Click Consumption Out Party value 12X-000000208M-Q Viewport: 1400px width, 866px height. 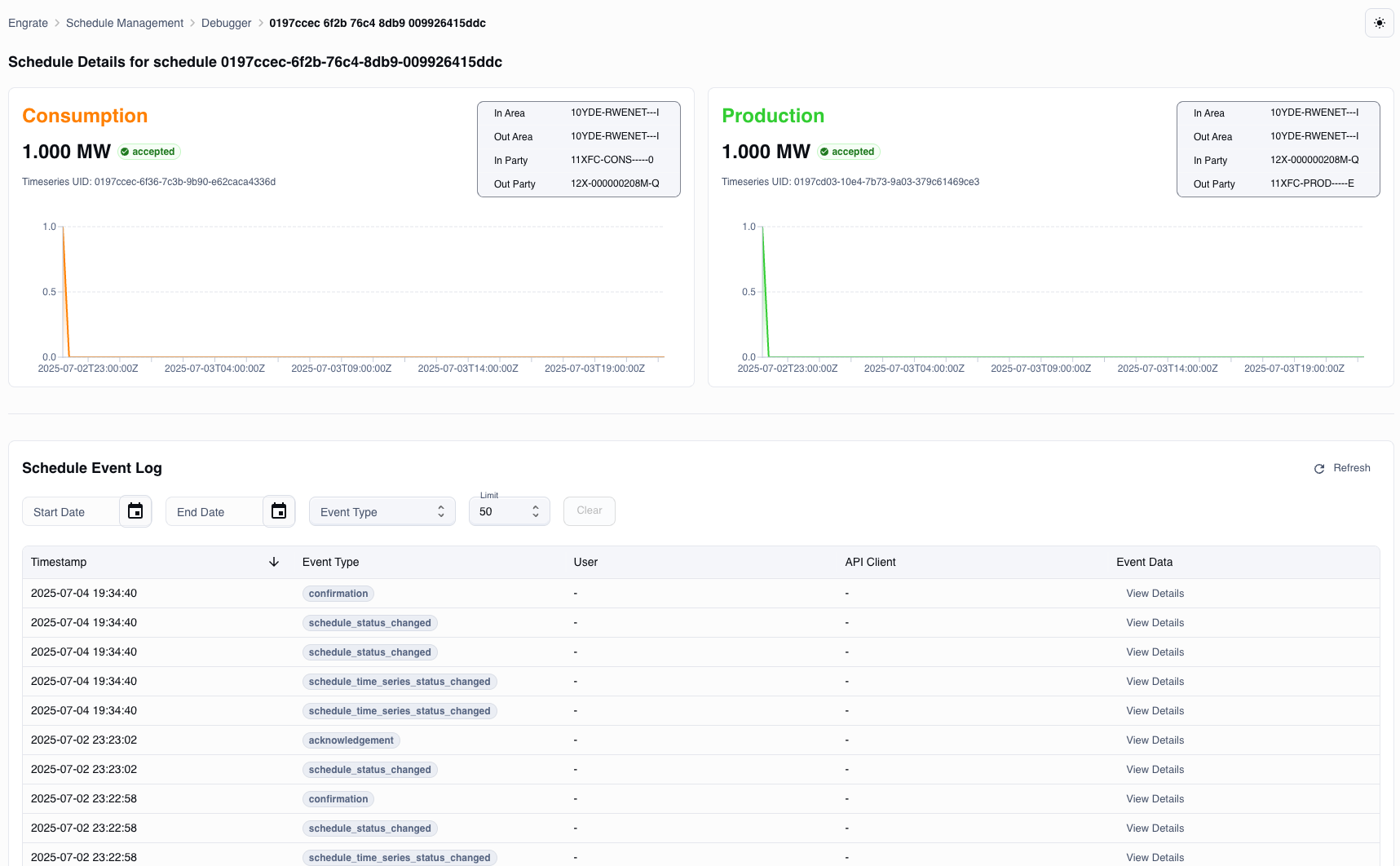point(615,183)
